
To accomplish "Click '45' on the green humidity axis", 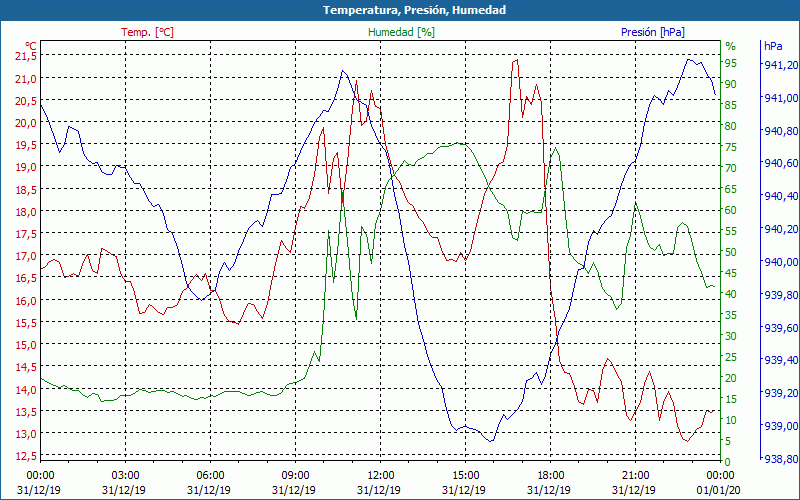I will 731,273.
